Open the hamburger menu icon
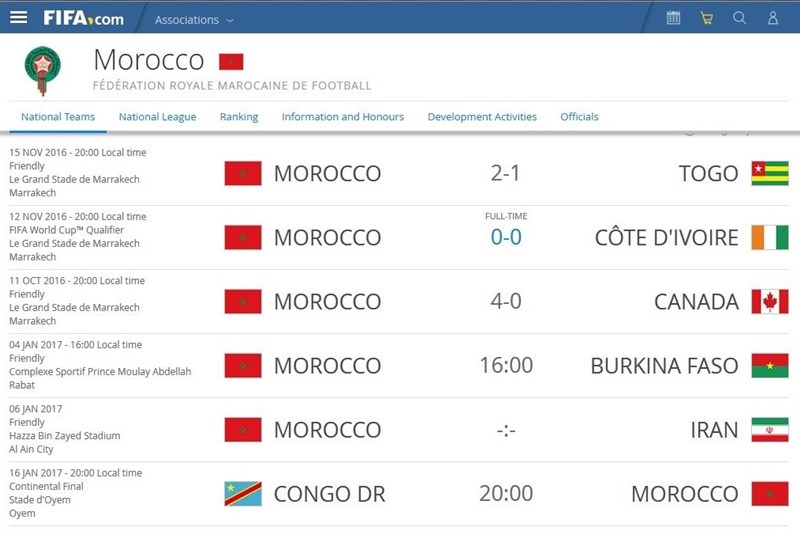Viewport: 800px width, 557px height. coord(18,18)
